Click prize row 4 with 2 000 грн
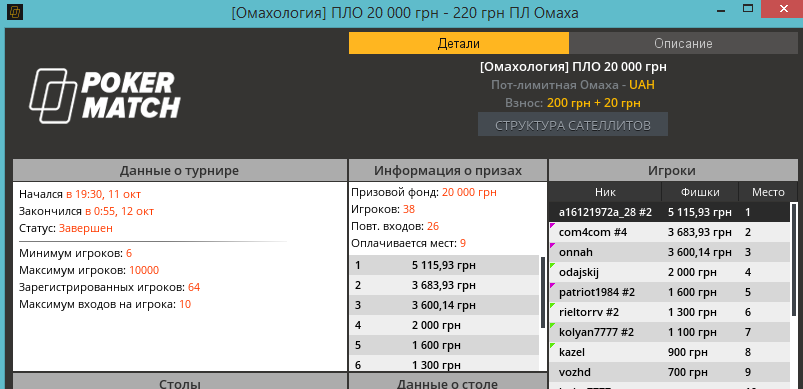Viewport: 803px width, 389px height. tap(444, 325)
